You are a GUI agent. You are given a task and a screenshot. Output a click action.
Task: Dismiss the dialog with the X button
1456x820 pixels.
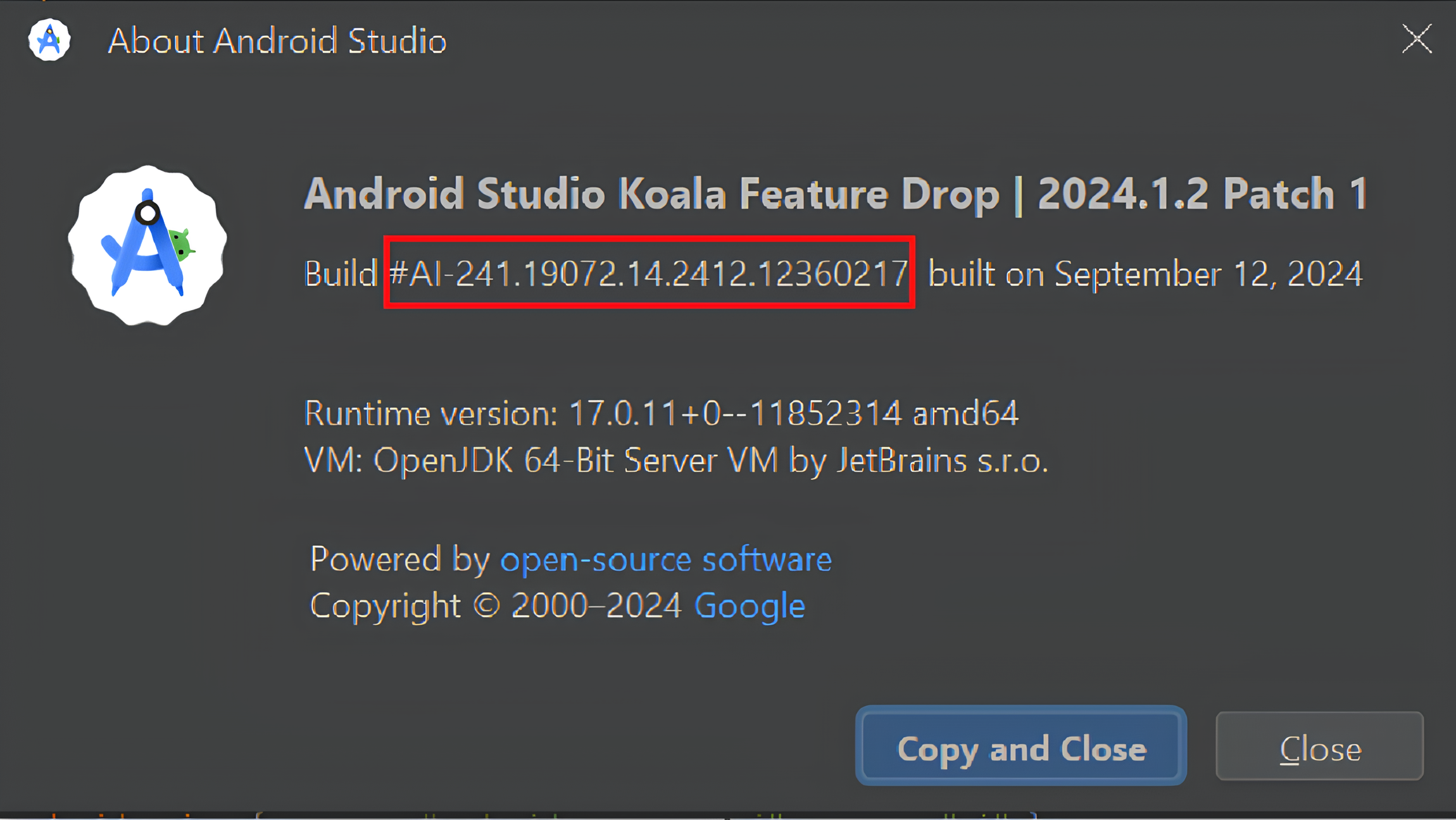[x=1416, y=38]
